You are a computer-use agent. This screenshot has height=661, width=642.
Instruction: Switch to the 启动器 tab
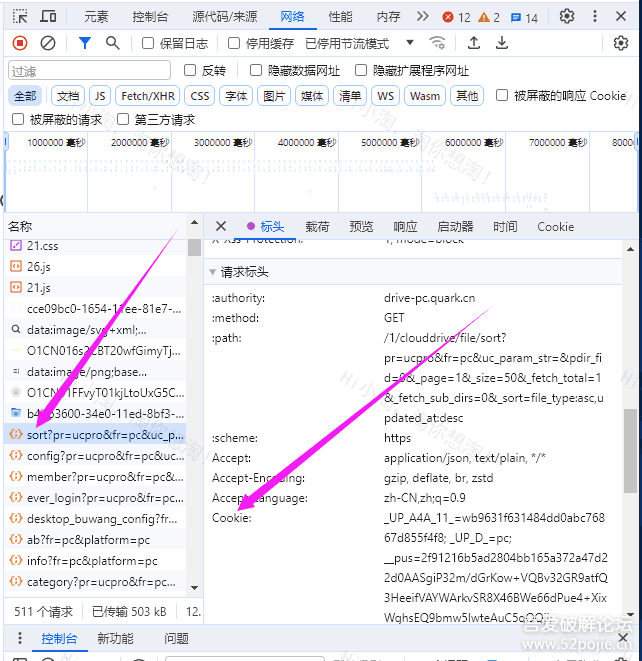[x=455, y=227]
